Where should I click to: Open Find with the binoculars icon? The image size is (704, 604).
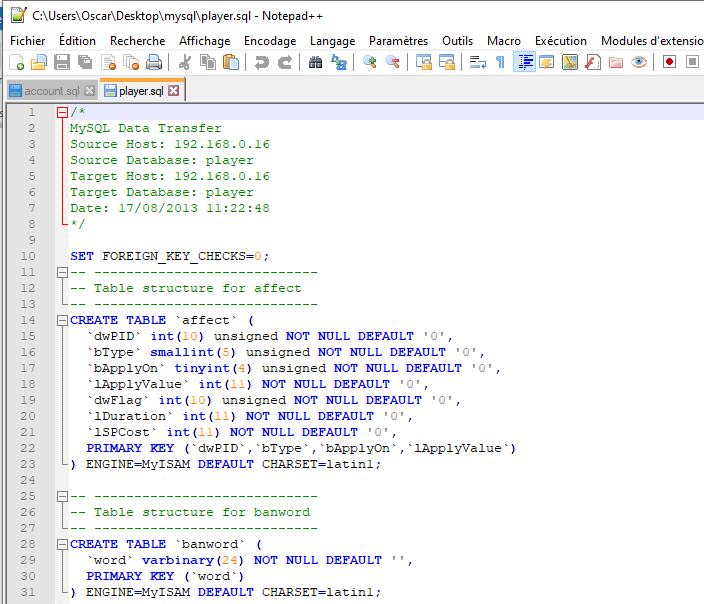pos(316,62)
